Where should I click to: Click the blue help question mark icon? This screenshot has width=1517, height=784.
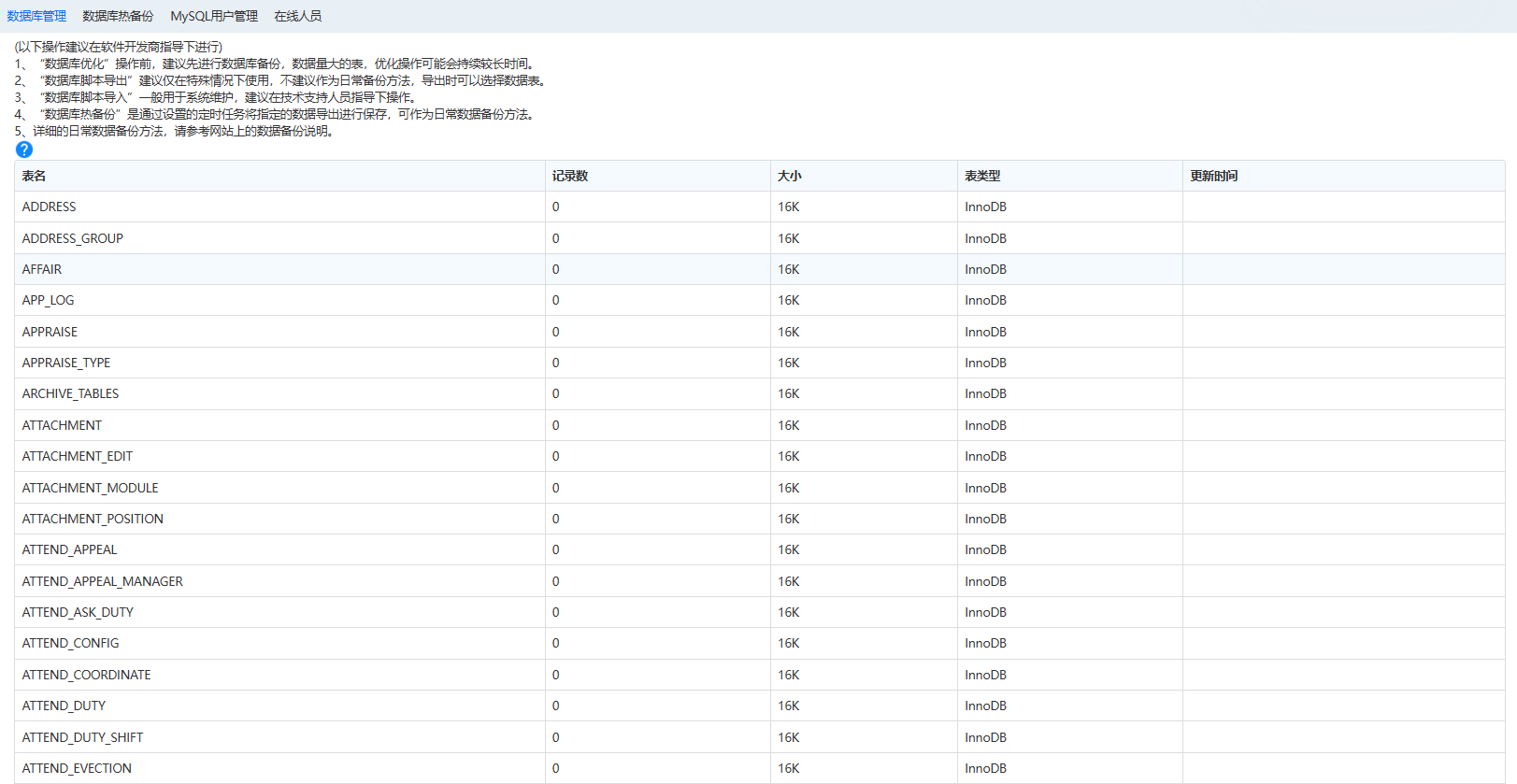tap(24, 150)
